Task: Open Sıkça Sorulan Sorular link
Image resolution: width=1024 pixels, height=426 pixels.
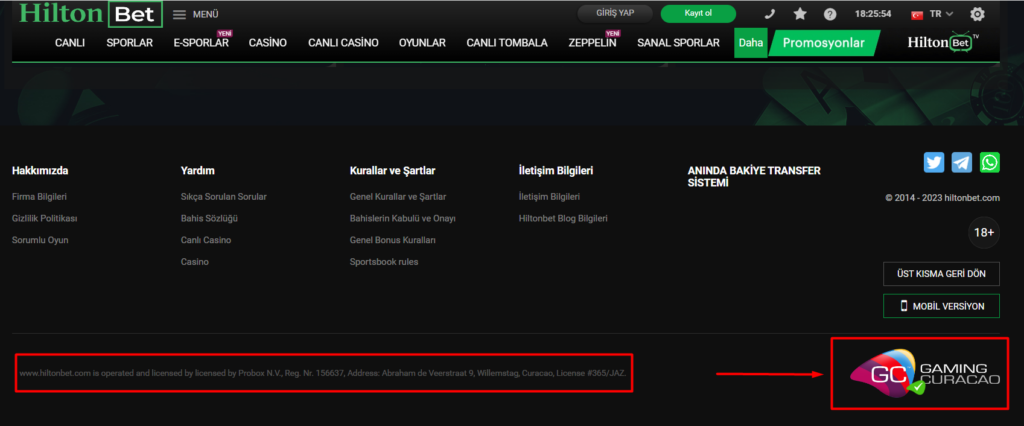Action: [x=223, y=197]
